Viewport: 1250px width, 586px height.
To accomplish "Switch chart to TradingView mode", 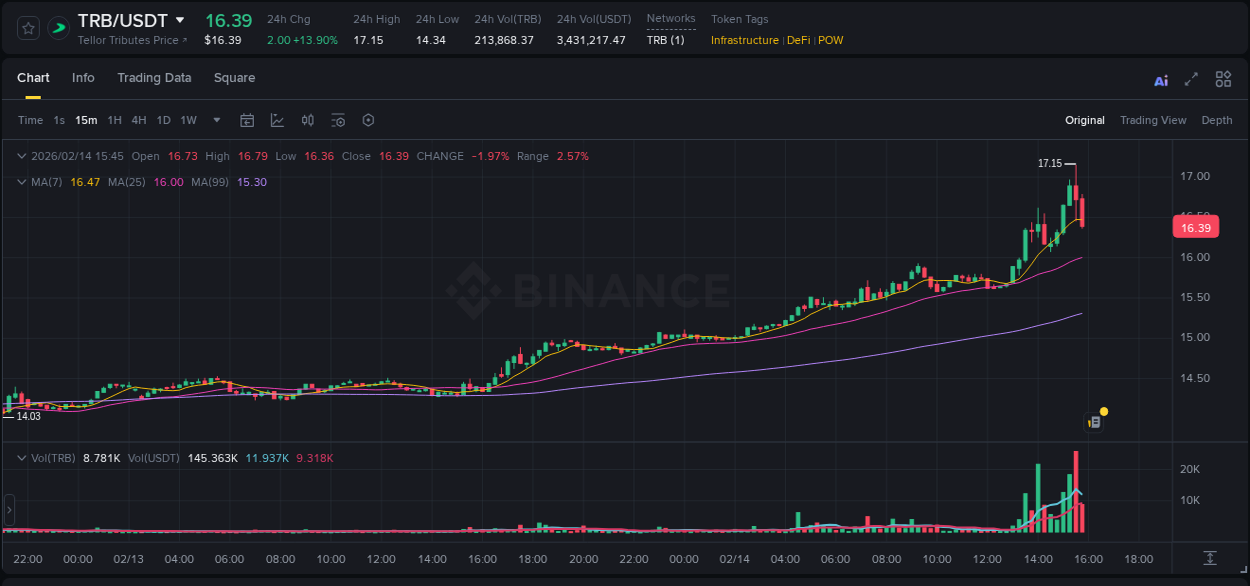I will (1153, 120).
